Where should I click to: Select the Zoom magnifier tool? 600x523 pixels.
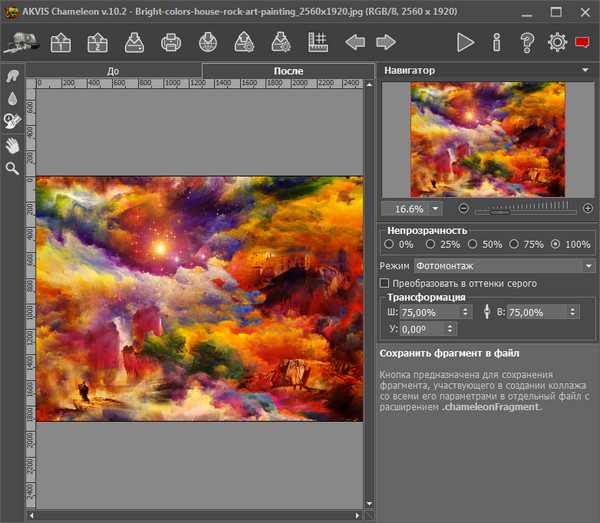click(x=12, y=168)
